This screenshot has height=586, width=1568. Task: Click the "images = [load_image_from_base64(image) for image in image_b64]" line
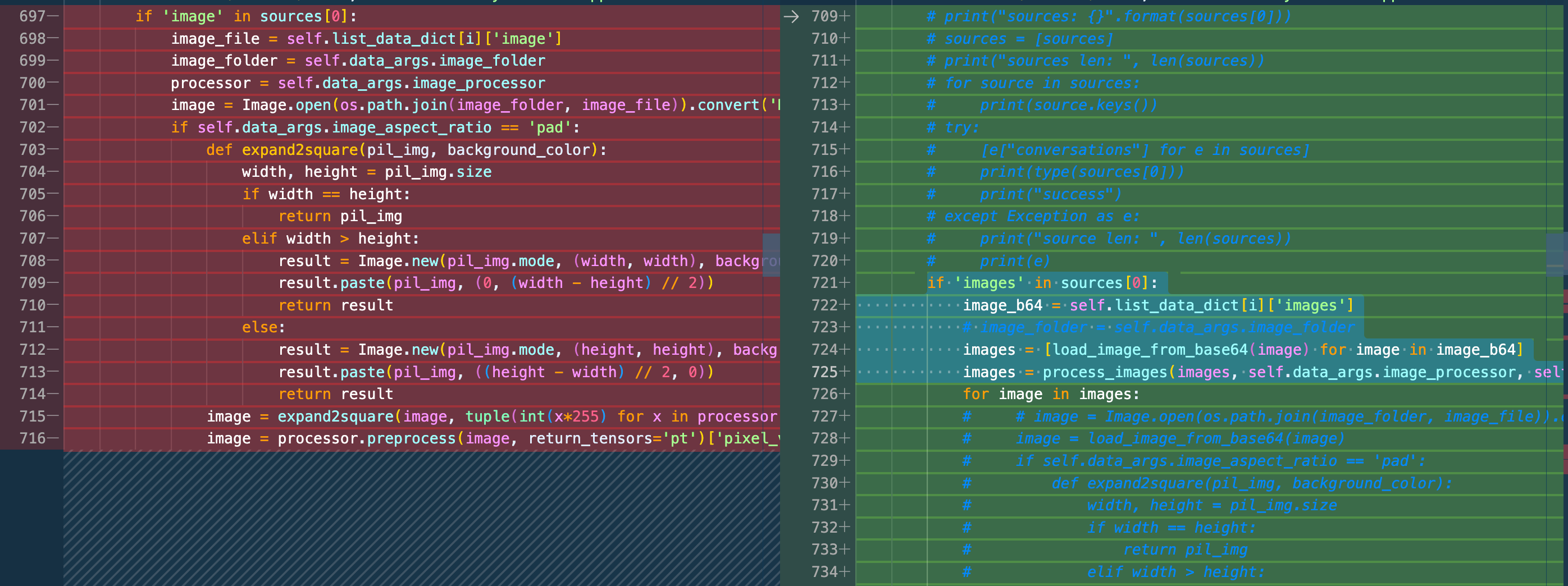[x=1242, y=350]
